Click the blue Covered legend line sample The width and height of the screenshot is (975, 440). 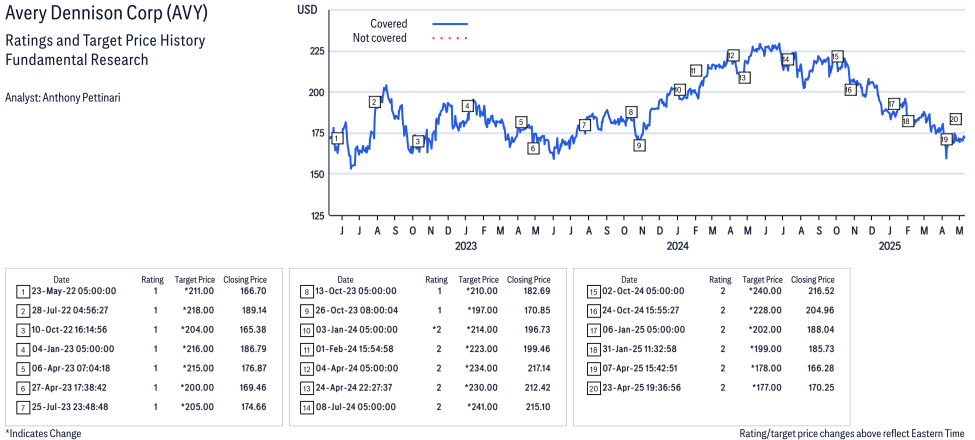point(450,24)
